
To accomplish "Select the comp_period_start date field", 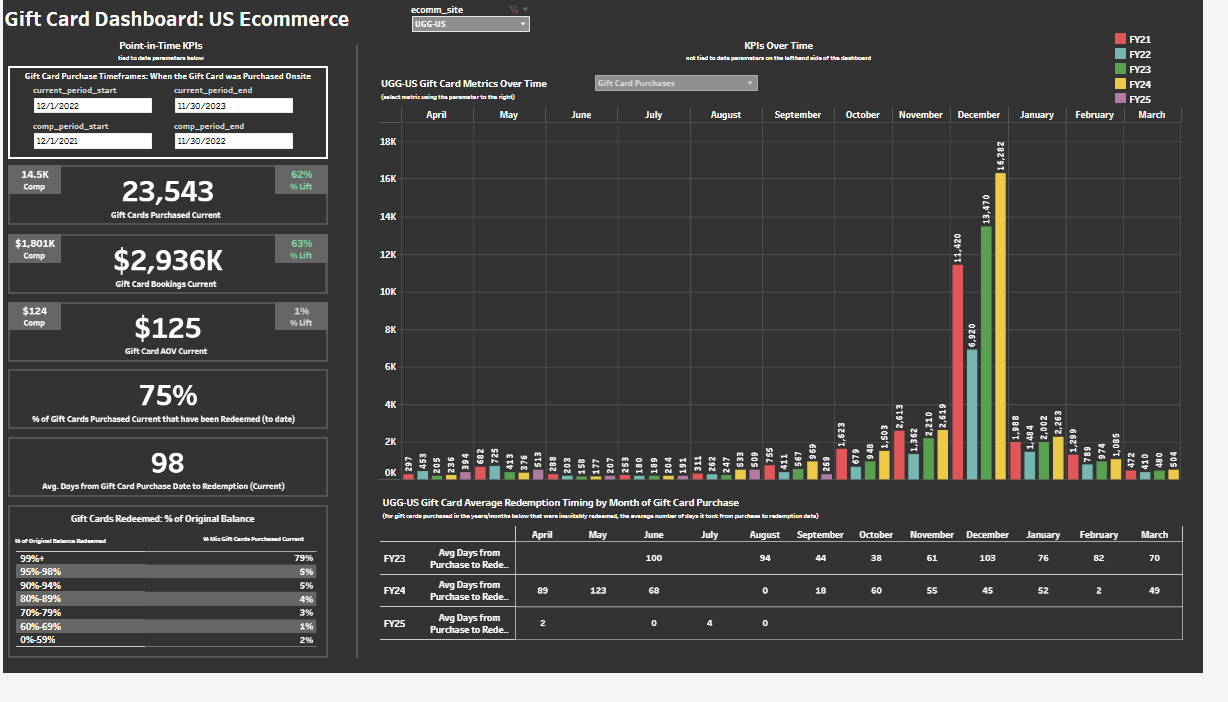I will click(92, 141).
